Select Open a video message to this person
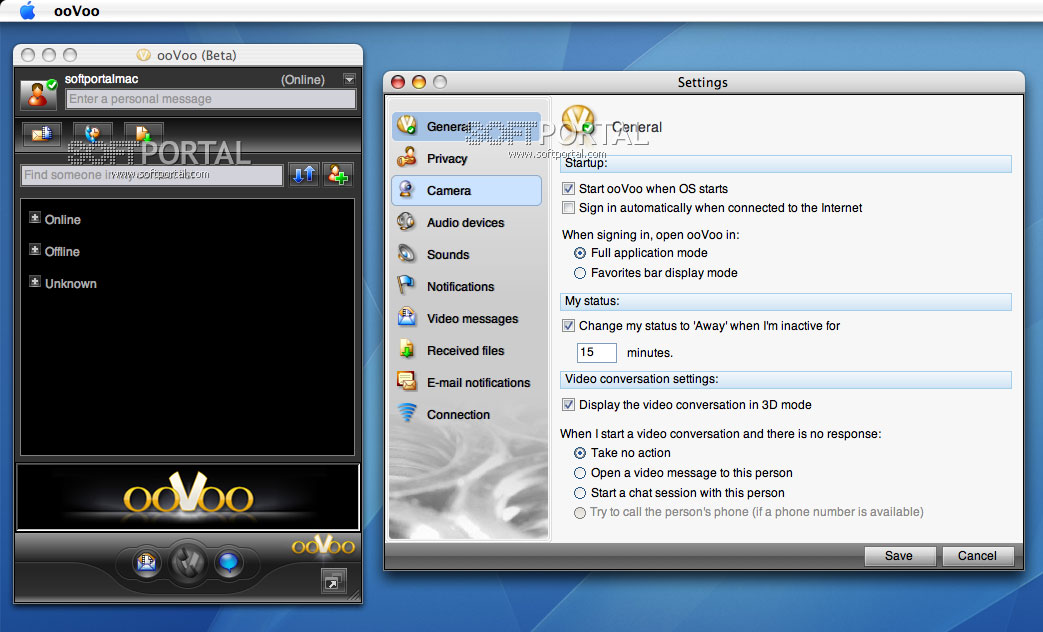 pos(580,473)
